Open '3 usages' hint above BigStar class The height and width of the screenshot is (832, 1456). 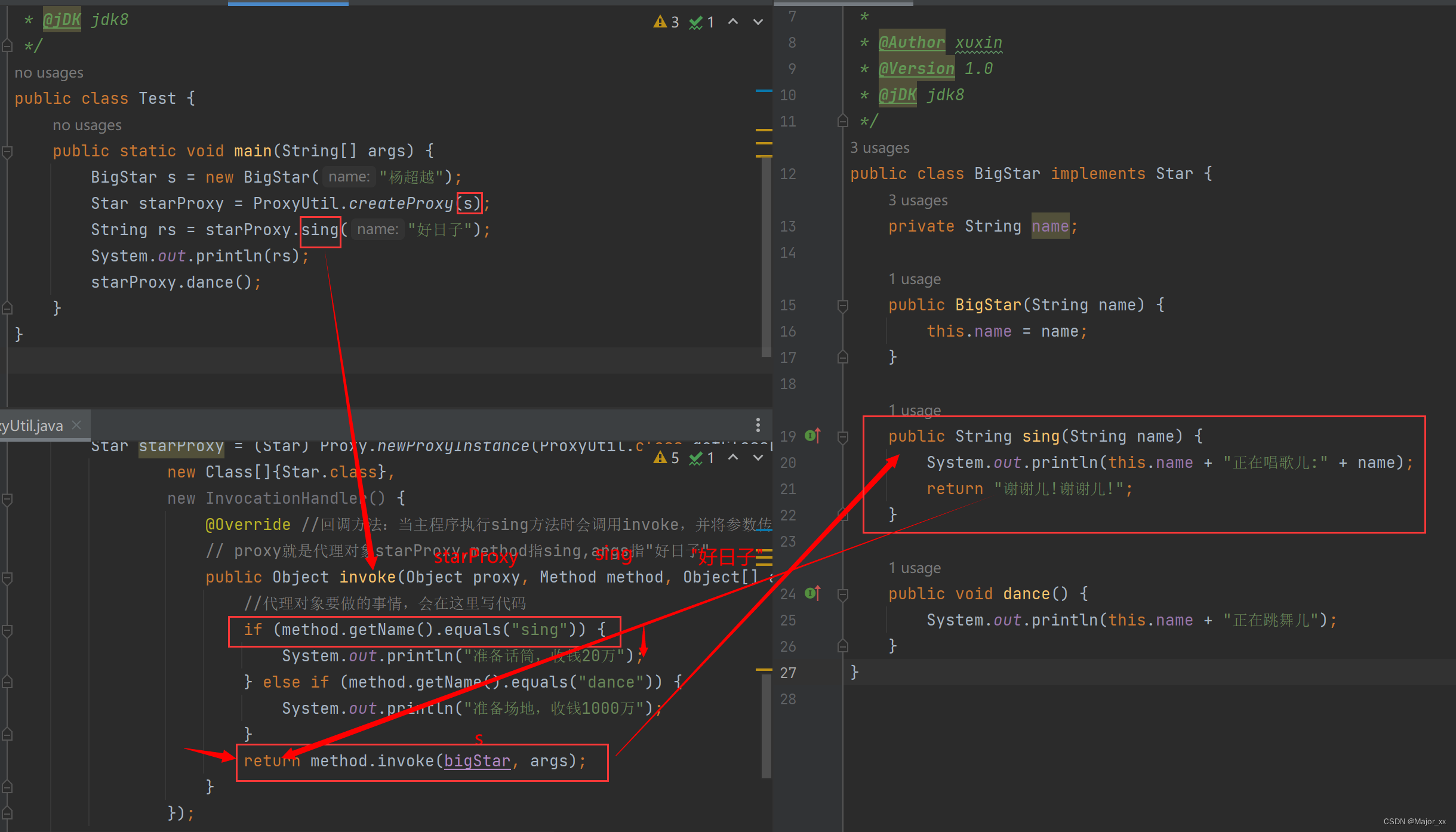coord(879,148)
